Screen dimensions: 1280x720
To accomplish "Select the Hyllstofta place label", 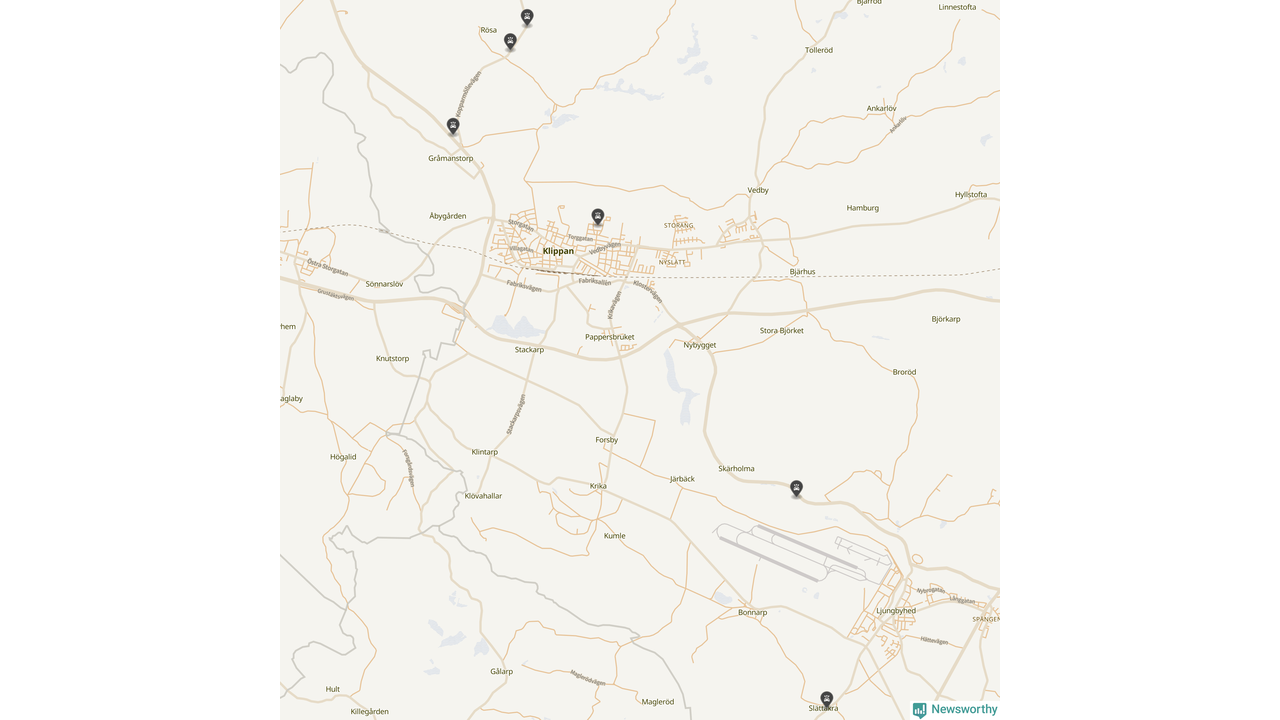I will pyautogui.click(x=971, y=195).
